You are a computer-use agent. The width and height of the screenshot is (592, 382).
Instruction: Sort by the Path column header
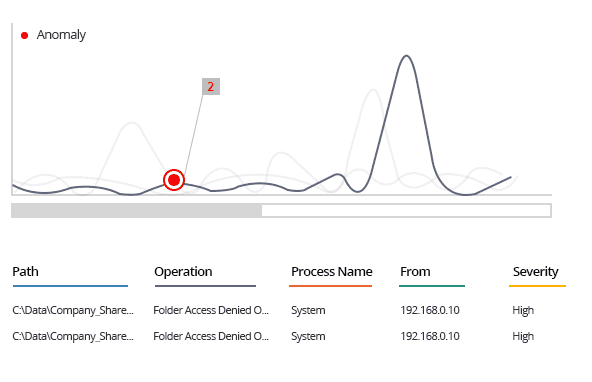click(25, 271)
